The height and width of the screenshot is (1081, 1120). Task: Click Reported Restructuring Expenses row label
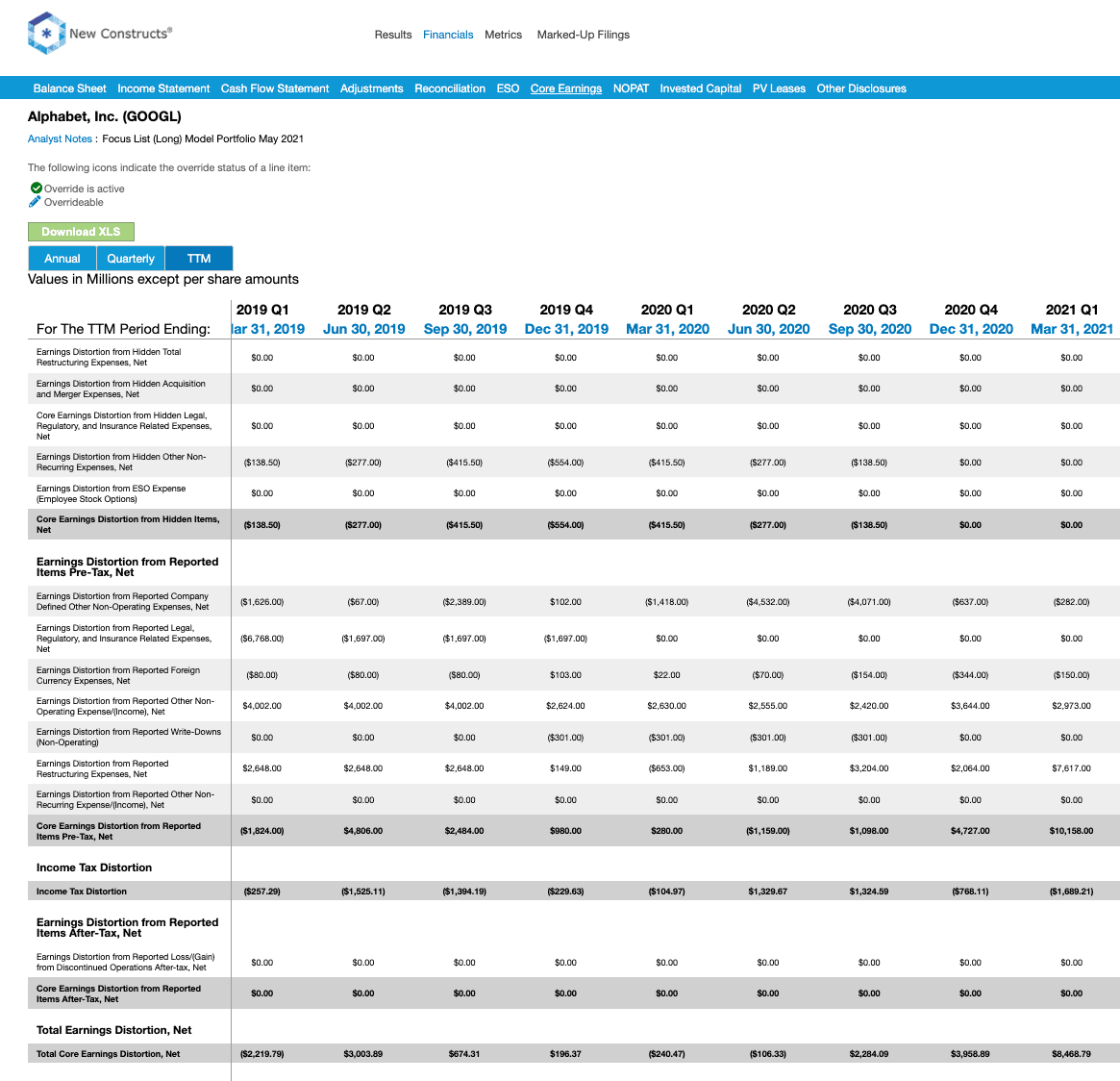pos(102,768)
